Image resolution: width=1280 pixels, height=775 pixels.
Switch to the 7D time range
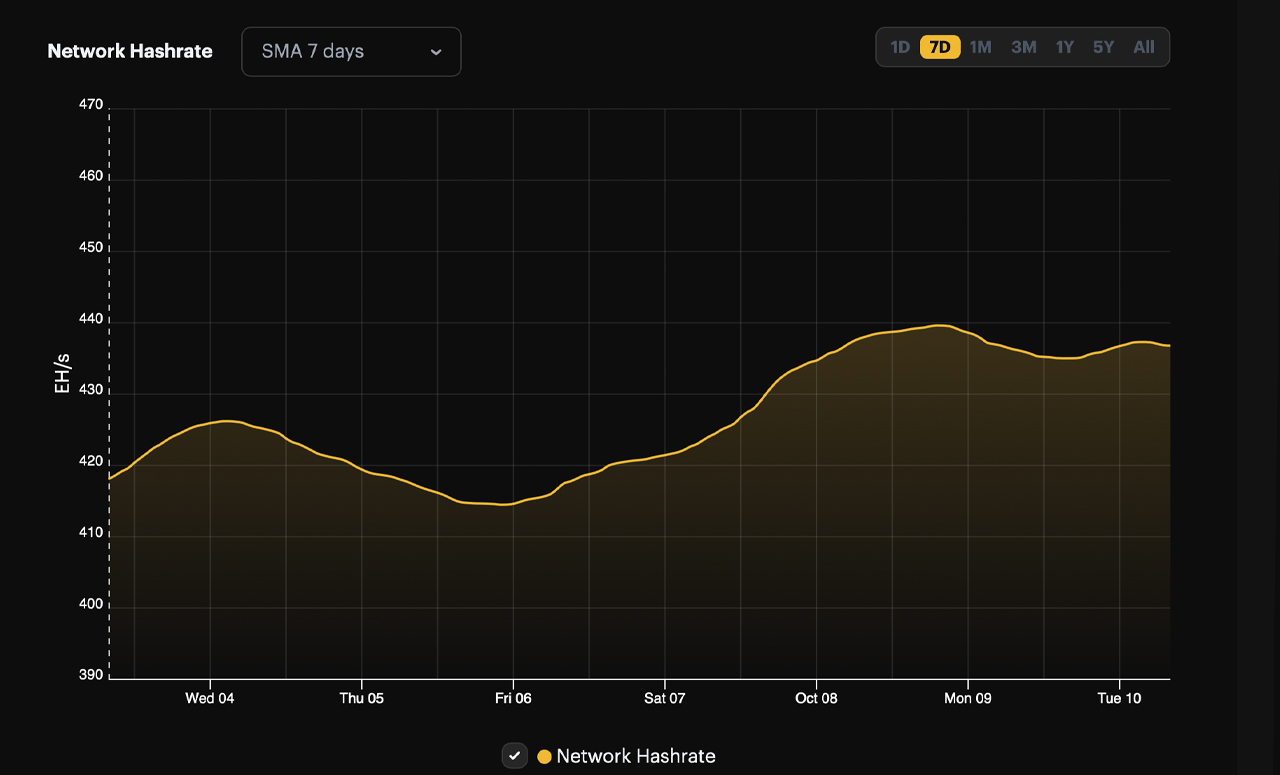pyautogui.click(x=940, y=47)
